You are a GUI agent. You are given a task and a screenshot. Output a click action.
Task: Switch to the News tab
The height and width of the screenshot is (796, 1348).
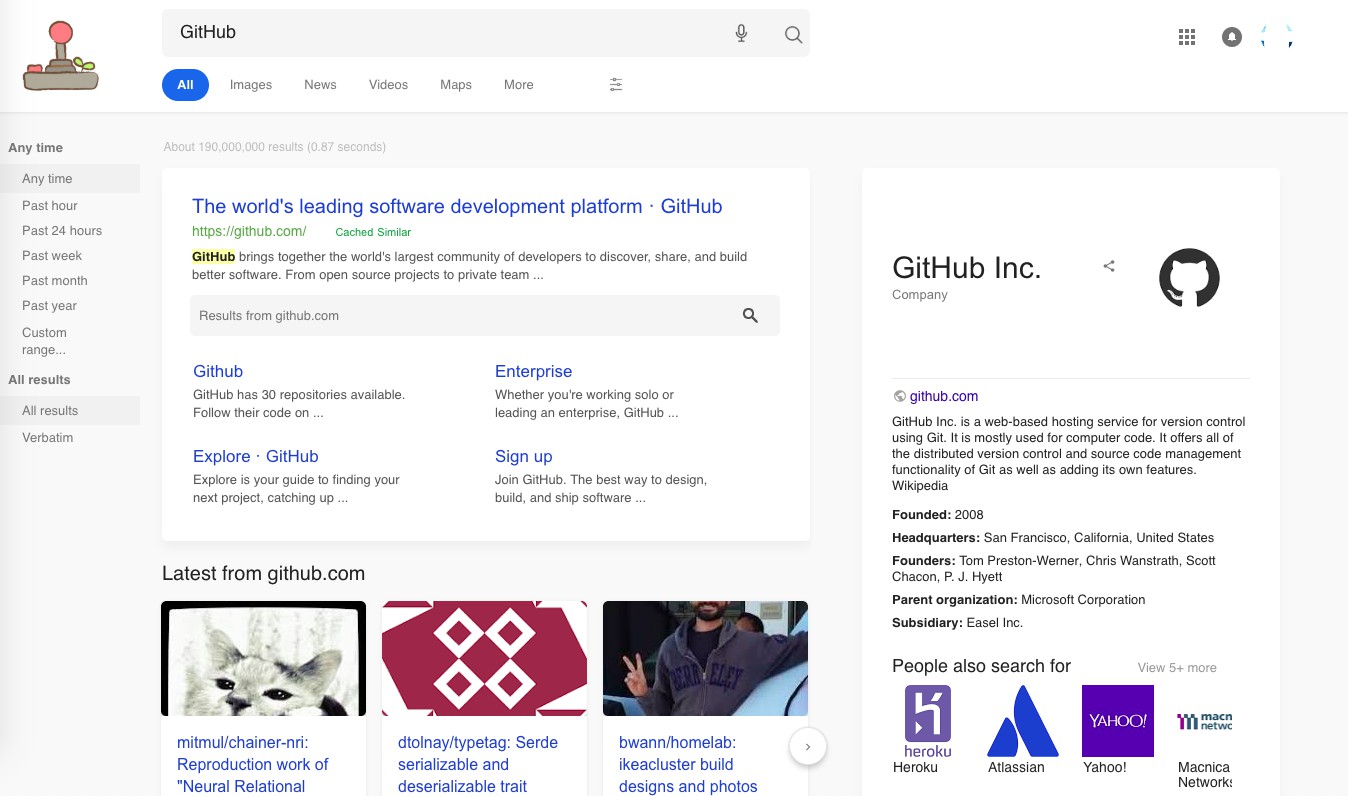320,85
